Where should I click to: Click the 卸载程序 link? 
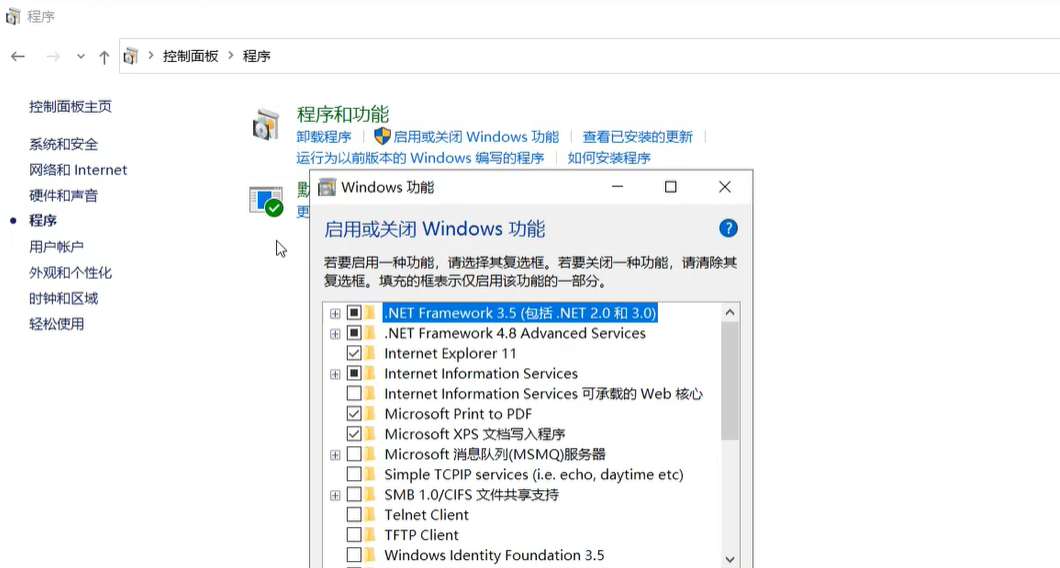(x=324, y=137)
